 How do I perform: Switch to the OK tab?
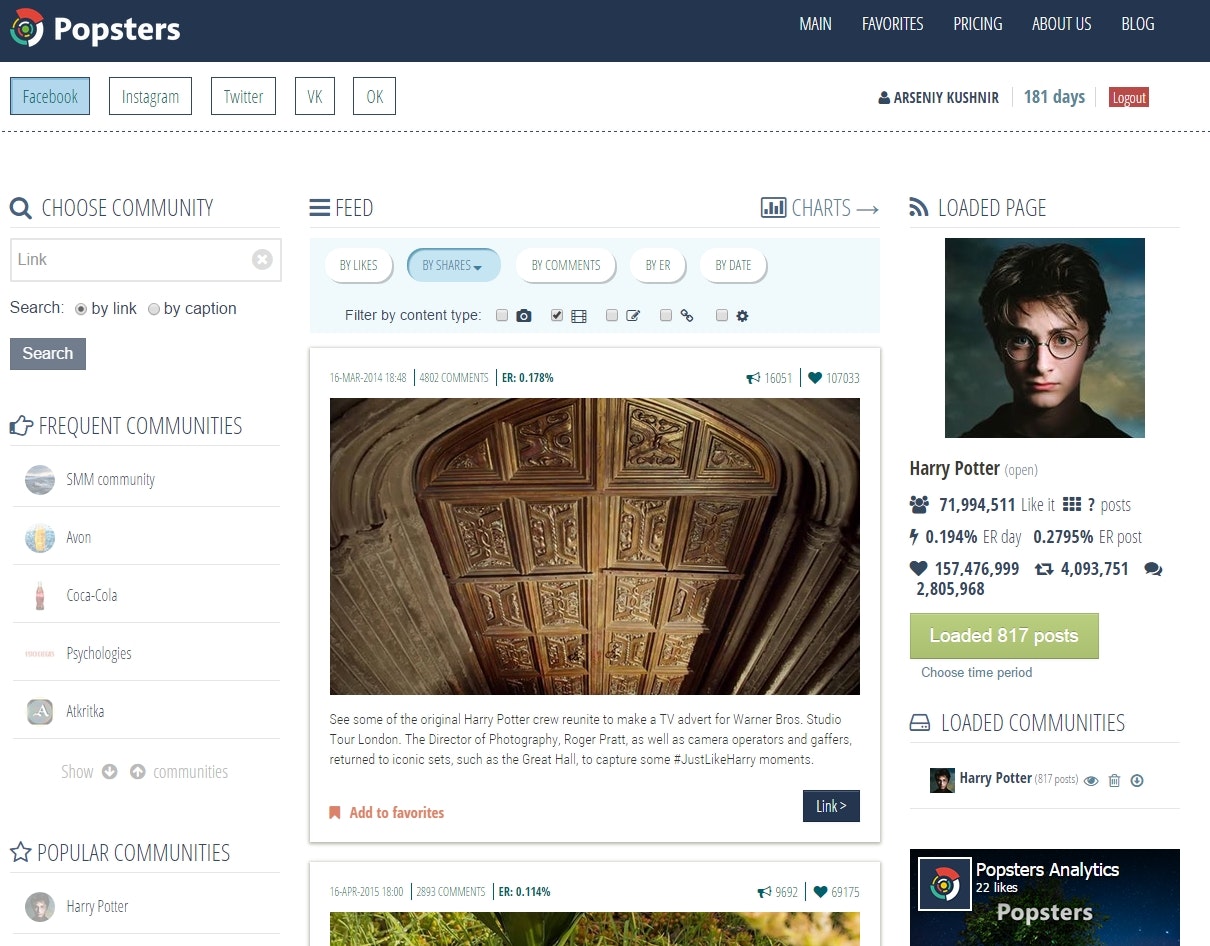(x=375, y=96)
